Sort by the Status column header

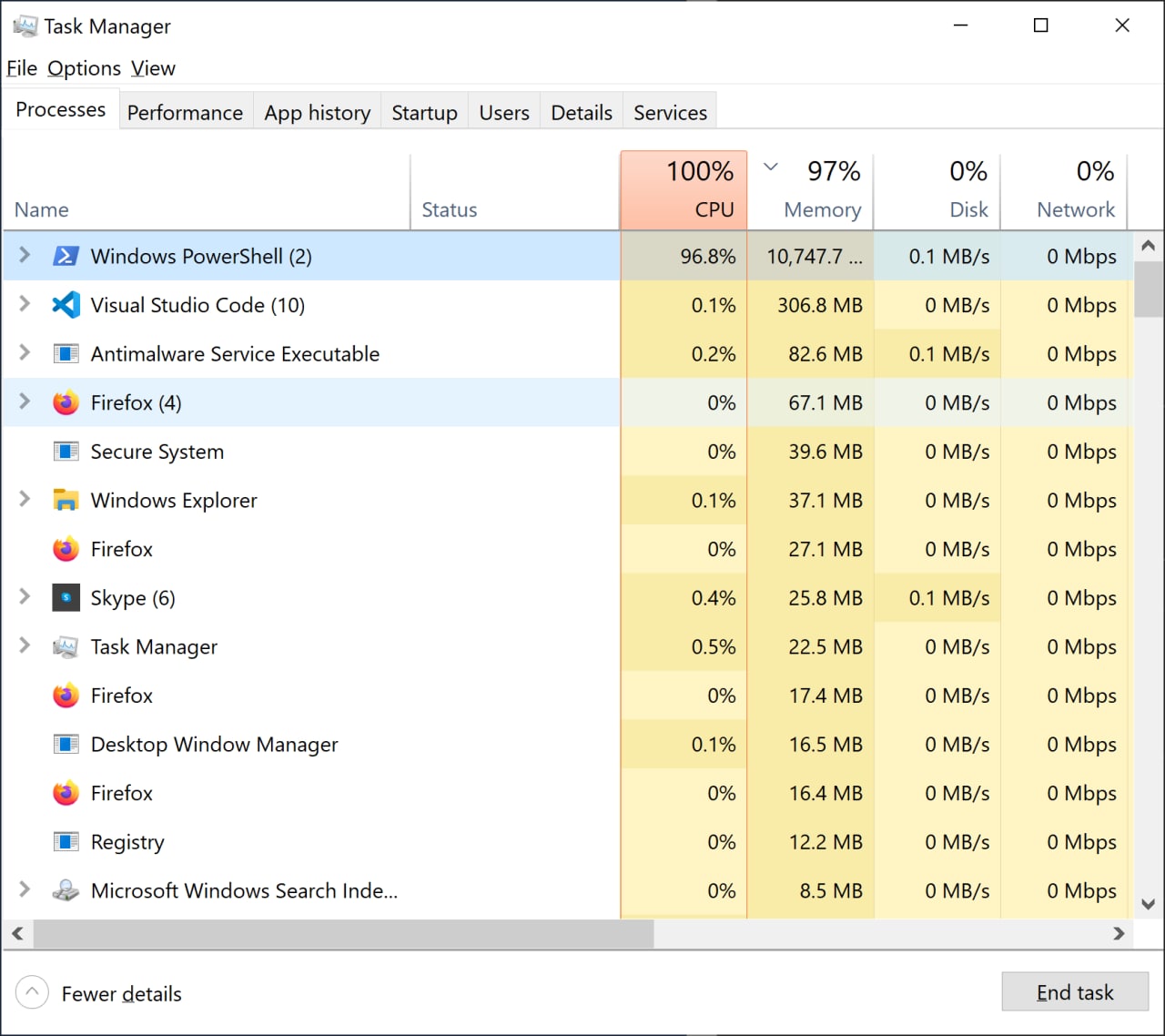[515, 190]
